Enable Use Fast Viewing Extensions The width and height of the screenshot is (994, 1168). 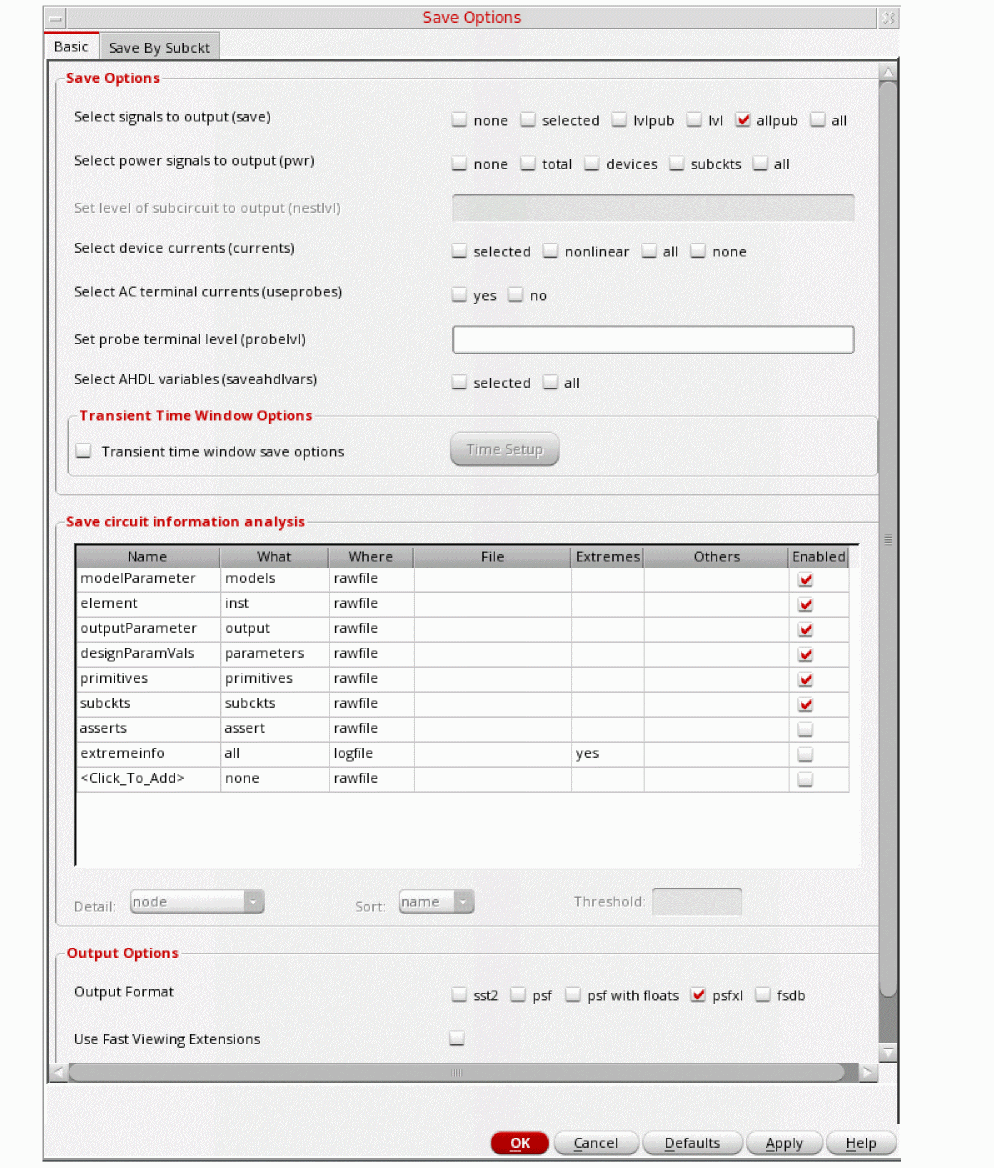(457, 1038)
